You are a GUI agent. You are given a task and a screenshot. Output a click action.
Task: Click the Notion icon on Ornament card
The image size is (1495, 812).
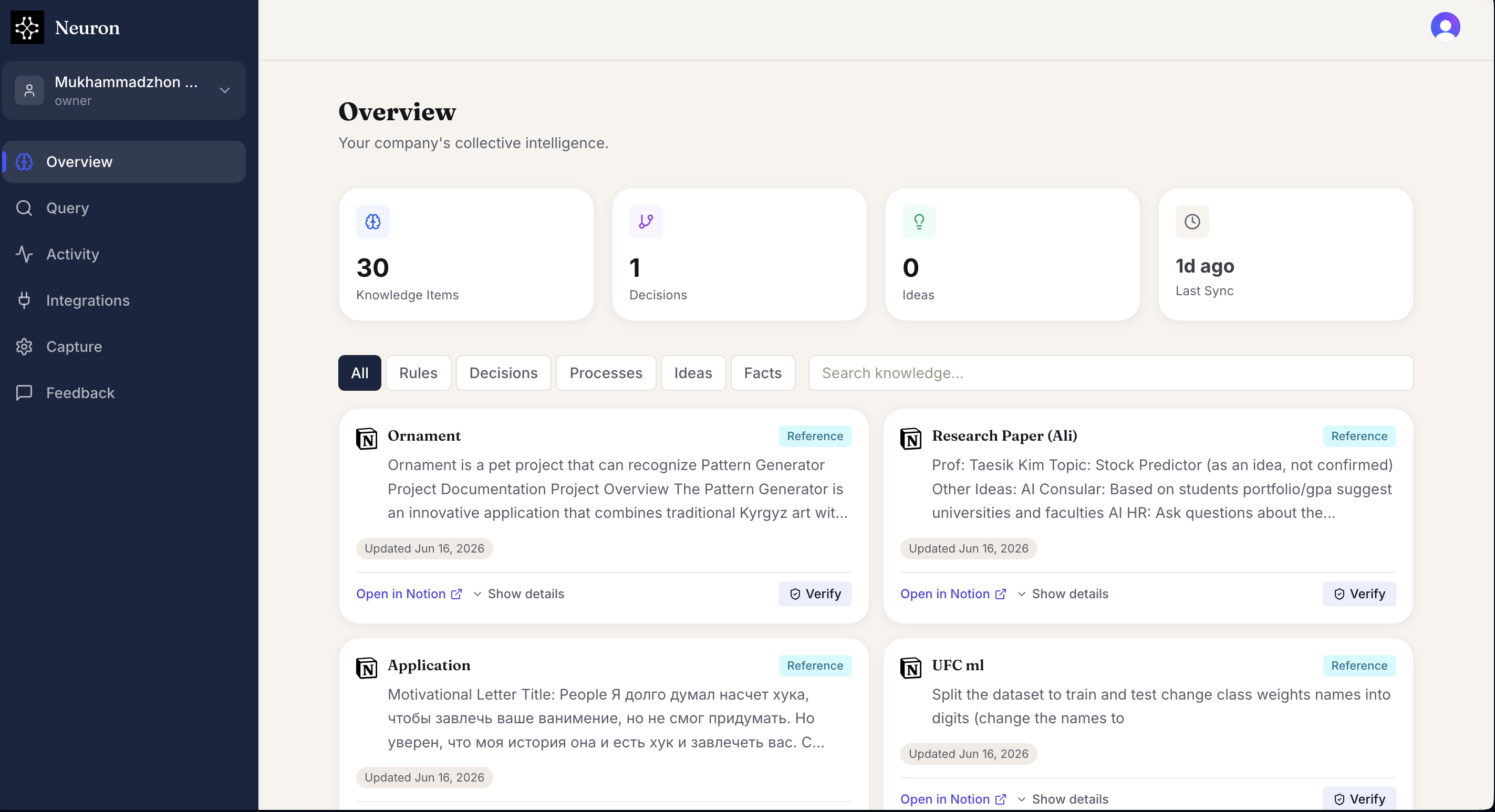coord(366,439)
